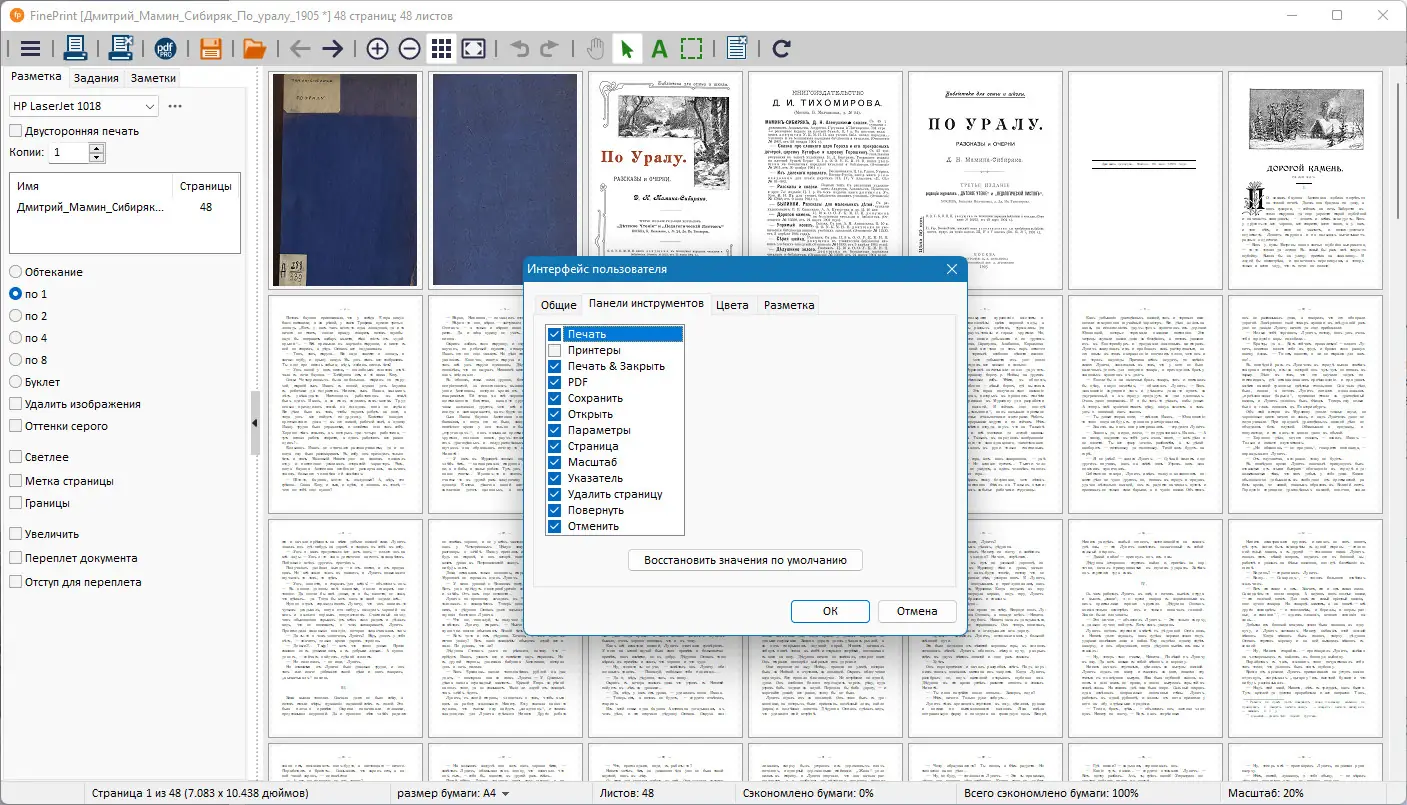Click Восстановить значения по умолчанию
Viewport: 1407px width, 805px height.
coord(745,560)
